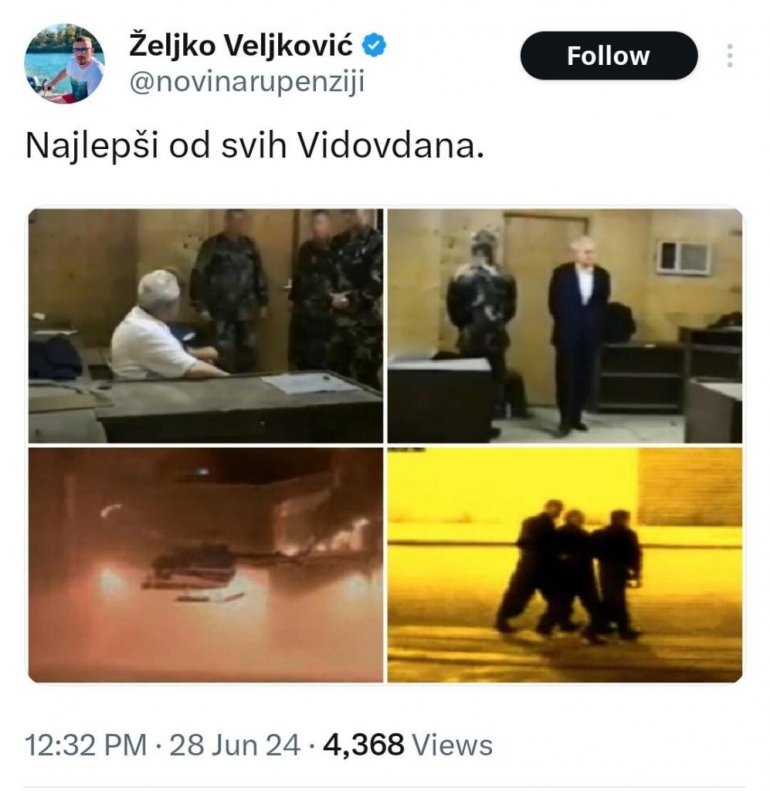Select the tweet text Najlepši od svih Vidovdana
The width and height of the screenshot is (770, 791).
pos(254,146)
